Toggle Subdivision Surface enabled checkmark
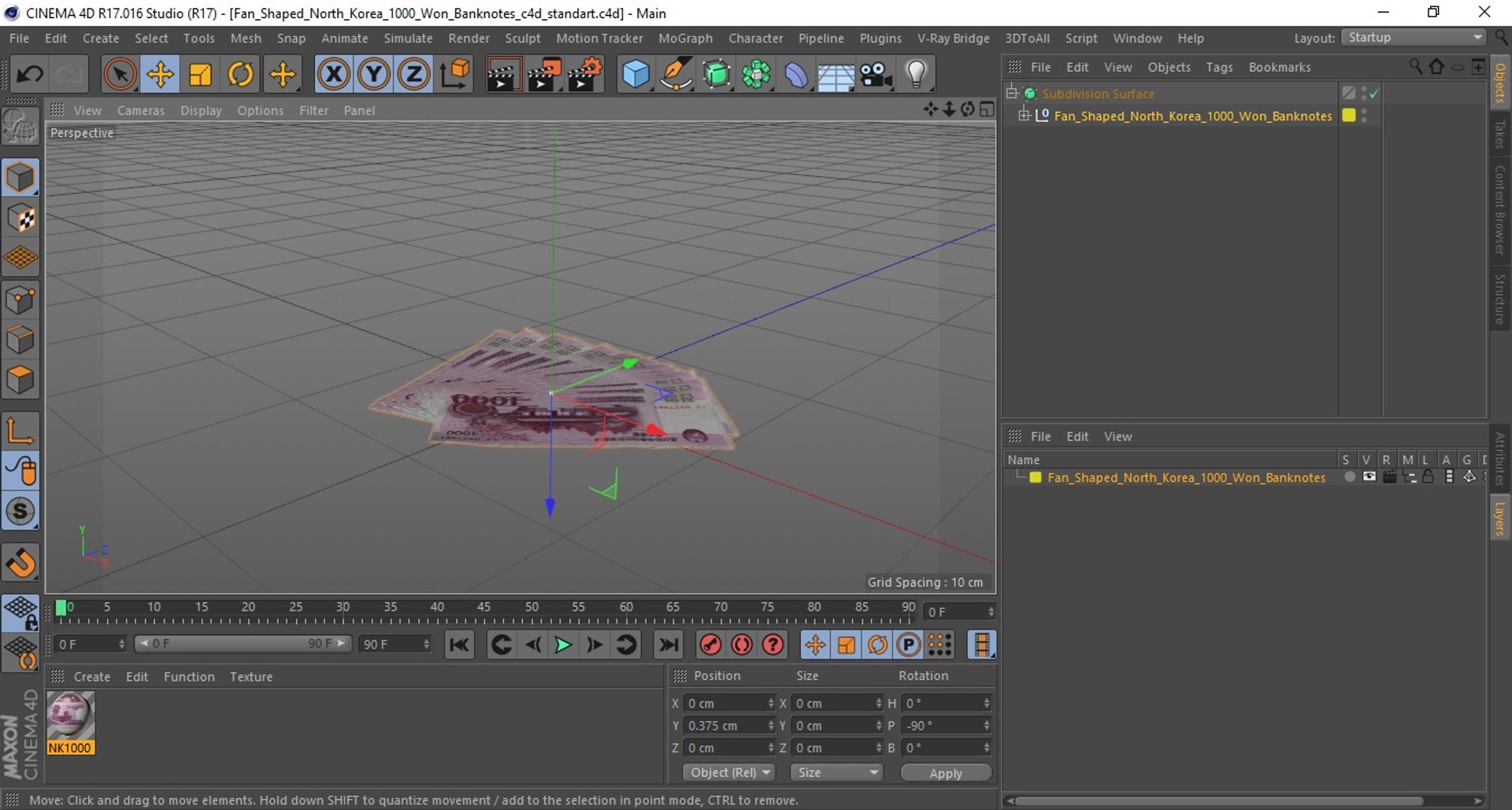 (1374, 94)
